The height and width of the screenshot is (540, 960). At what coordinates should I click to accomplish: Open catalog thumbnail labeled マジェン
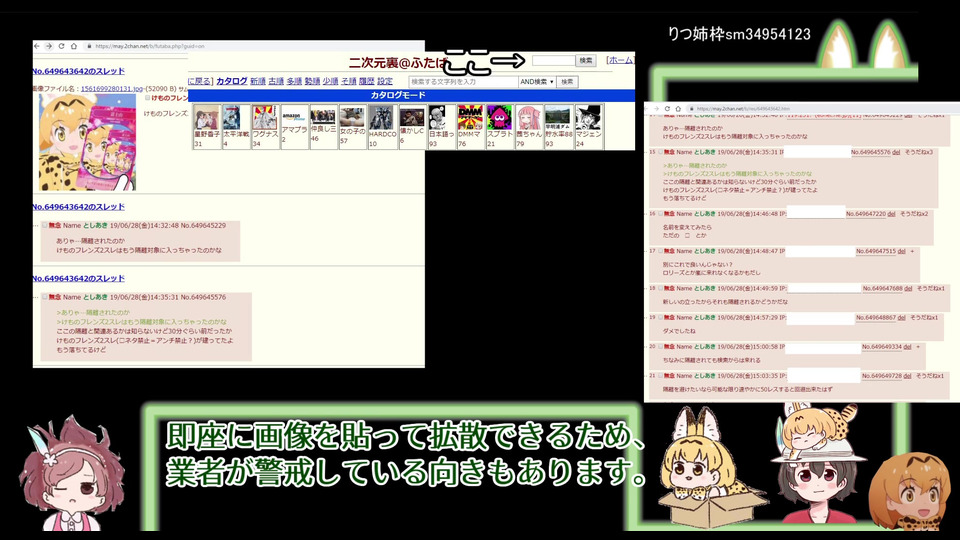588,118
